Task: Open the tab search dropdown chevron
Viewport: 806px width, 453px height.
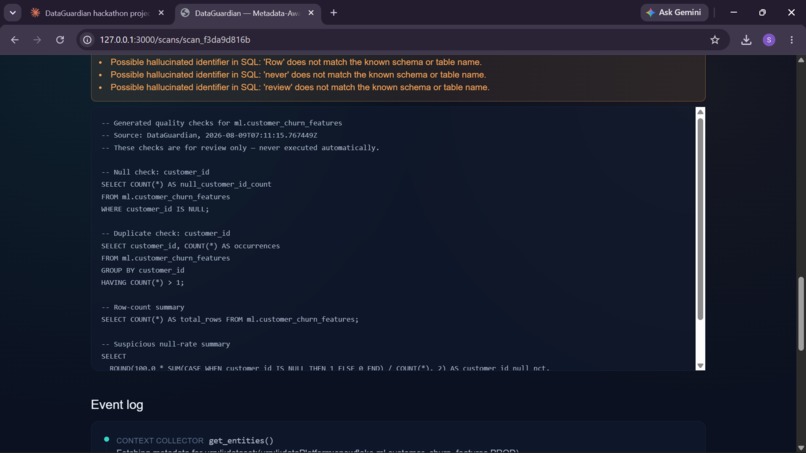Action: click(x=12, y=13)
